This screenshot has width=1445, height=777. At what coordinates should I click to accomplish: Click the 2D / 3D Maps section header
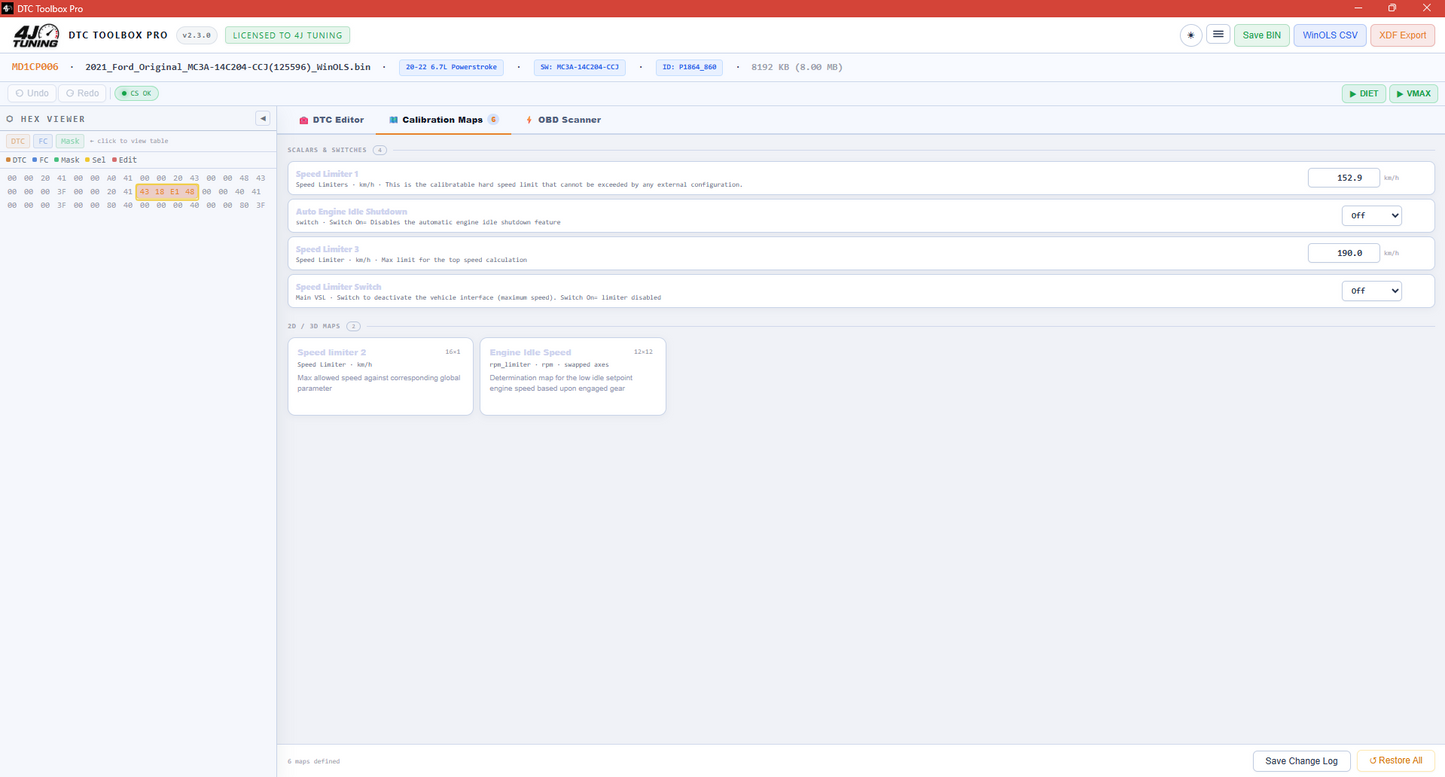coord(314,326)
